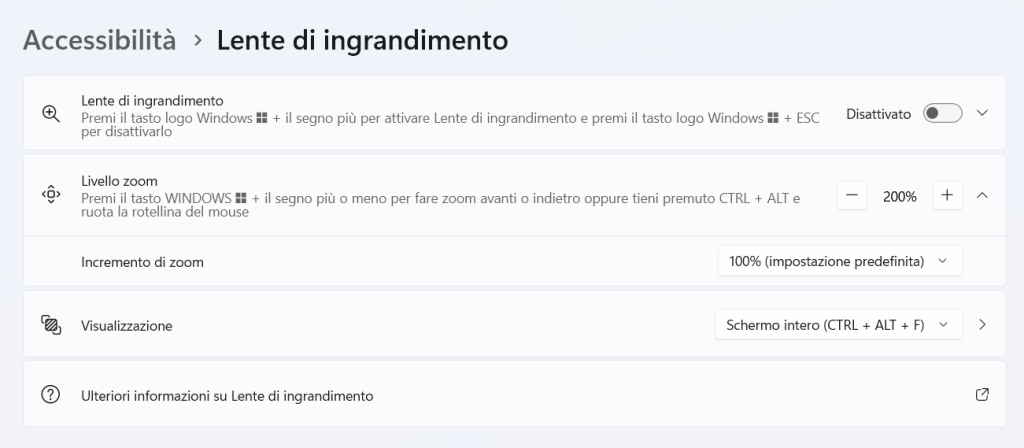Click the Lente di ingrandimento breadcrumb title
Screen dimensions: 1024x448
pyautogui.click(x=362, y=40)
